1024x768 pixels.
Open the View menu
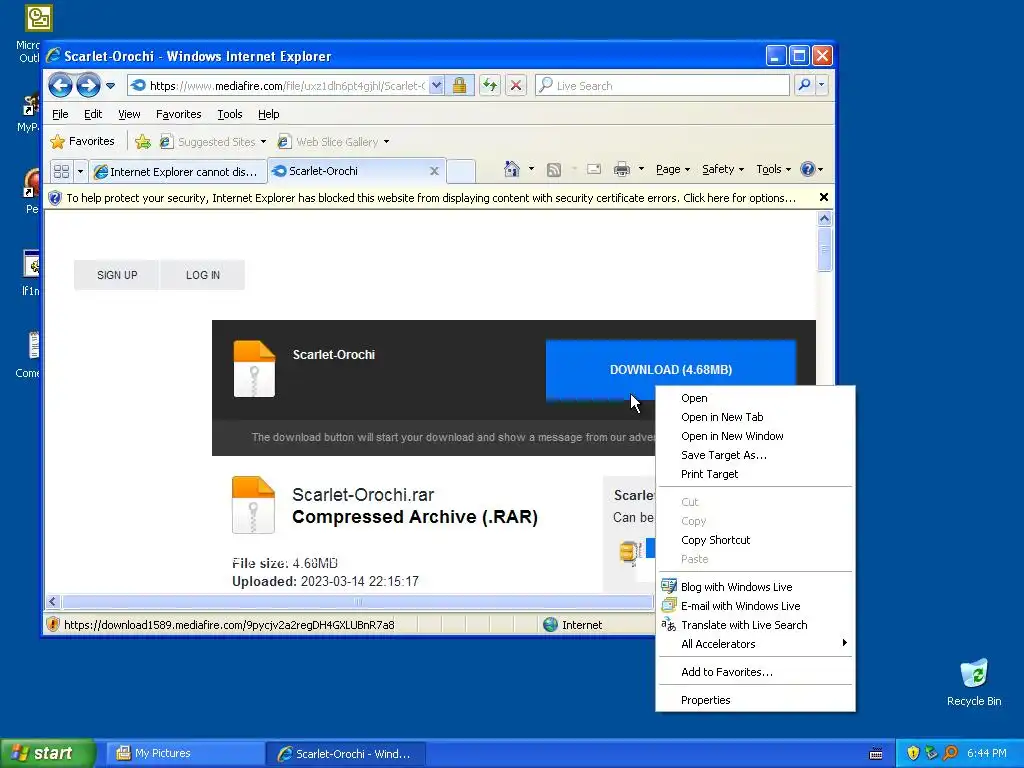click(x=129, y=114)
